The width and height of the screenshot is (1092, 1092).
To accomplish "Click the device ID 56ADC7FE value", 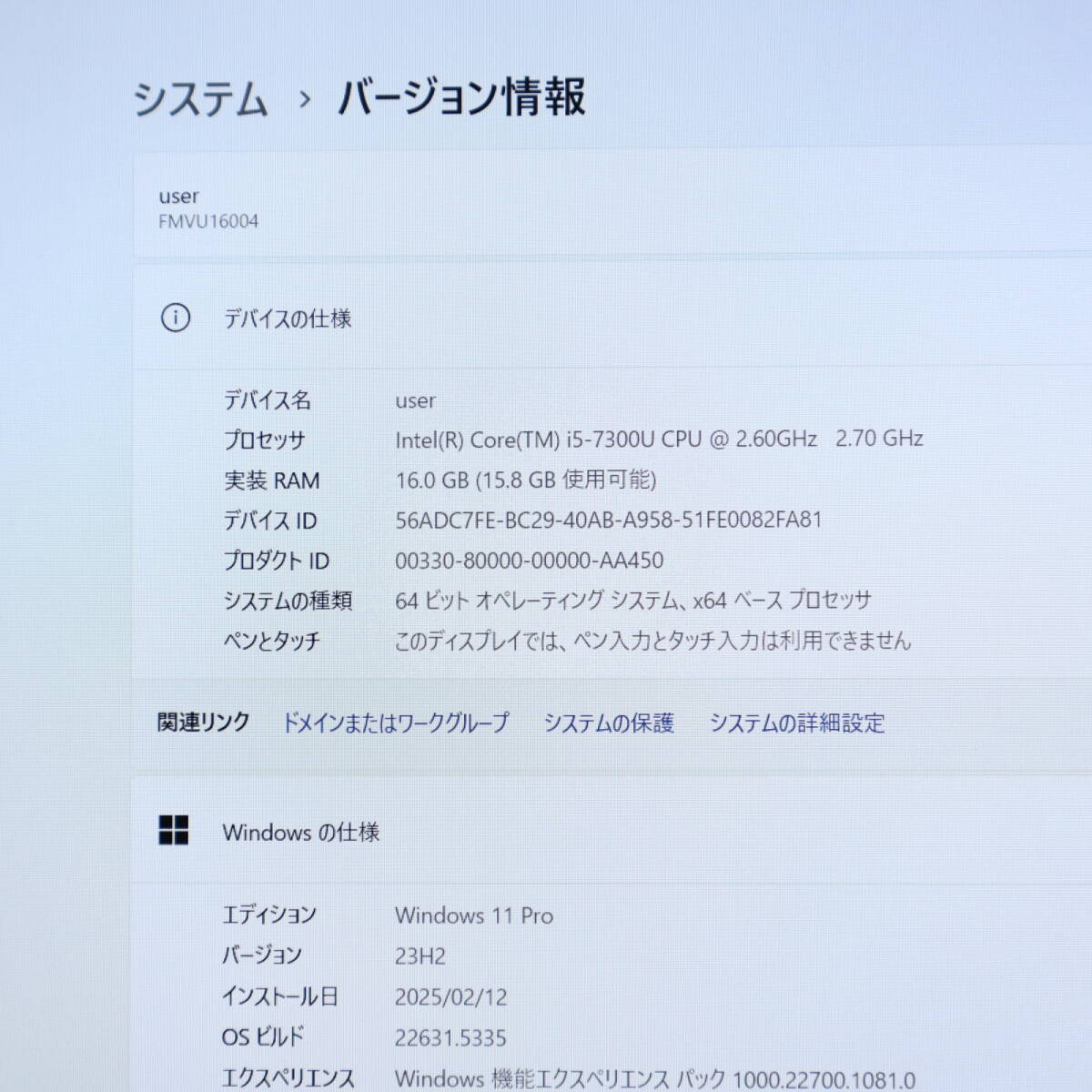I will point(609,520).
